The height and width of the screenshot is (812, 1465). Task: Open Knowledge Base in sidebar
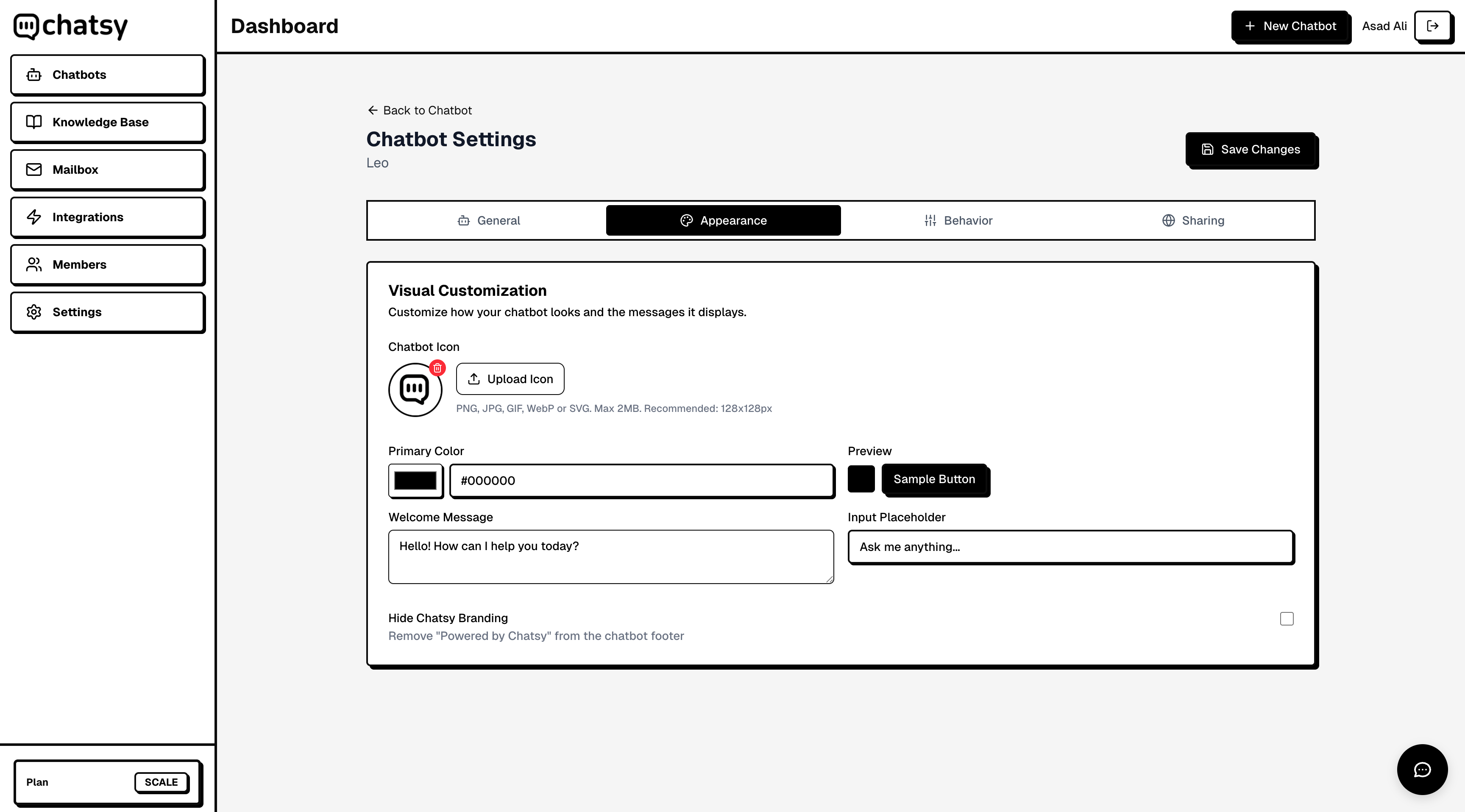108,122
